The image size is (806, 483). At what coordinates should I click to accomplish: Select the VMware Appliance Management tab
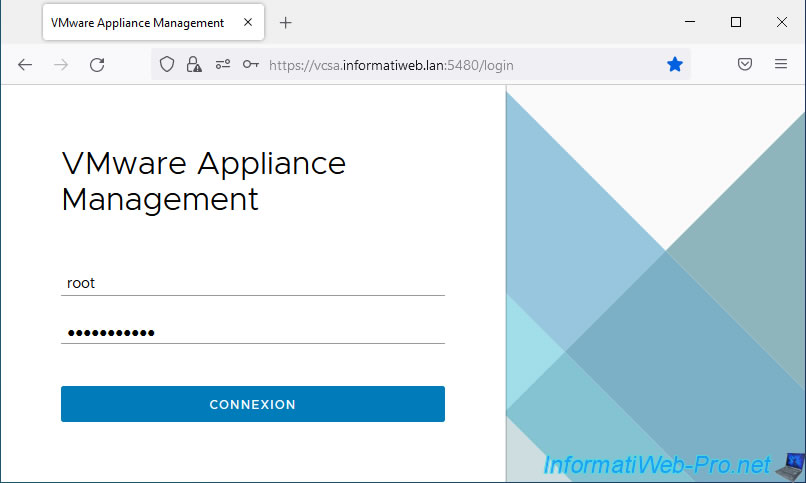[153, 22]
